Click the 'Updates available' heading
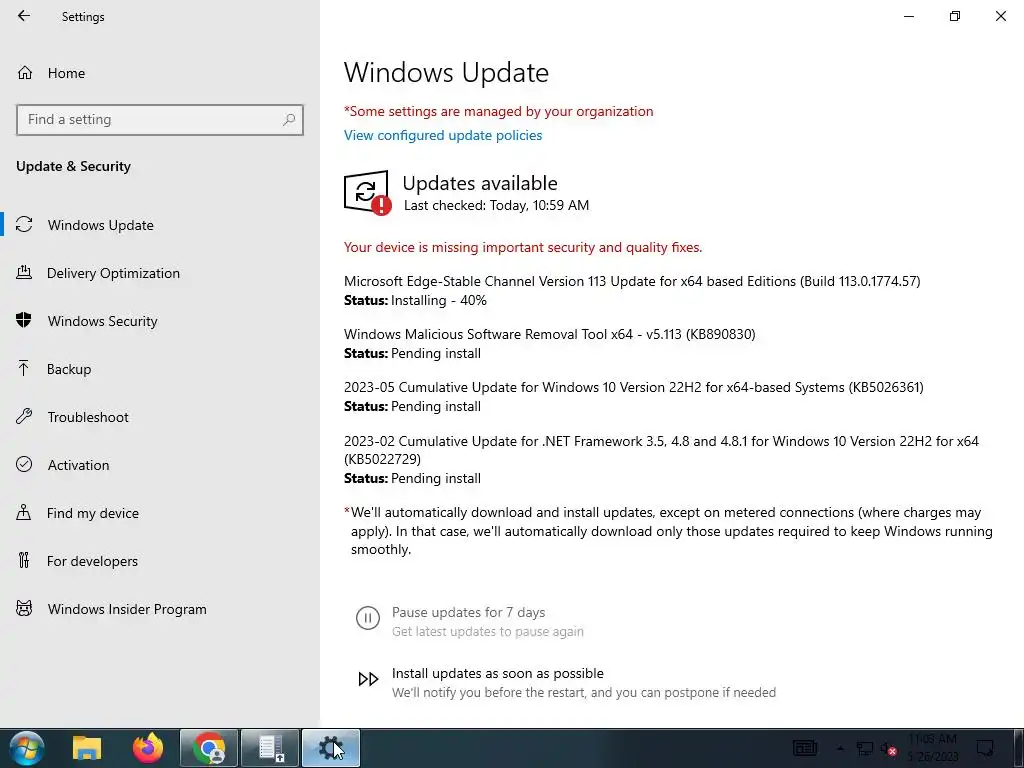1024x768 pixels. pyautogui.click(x=480, y=183)
